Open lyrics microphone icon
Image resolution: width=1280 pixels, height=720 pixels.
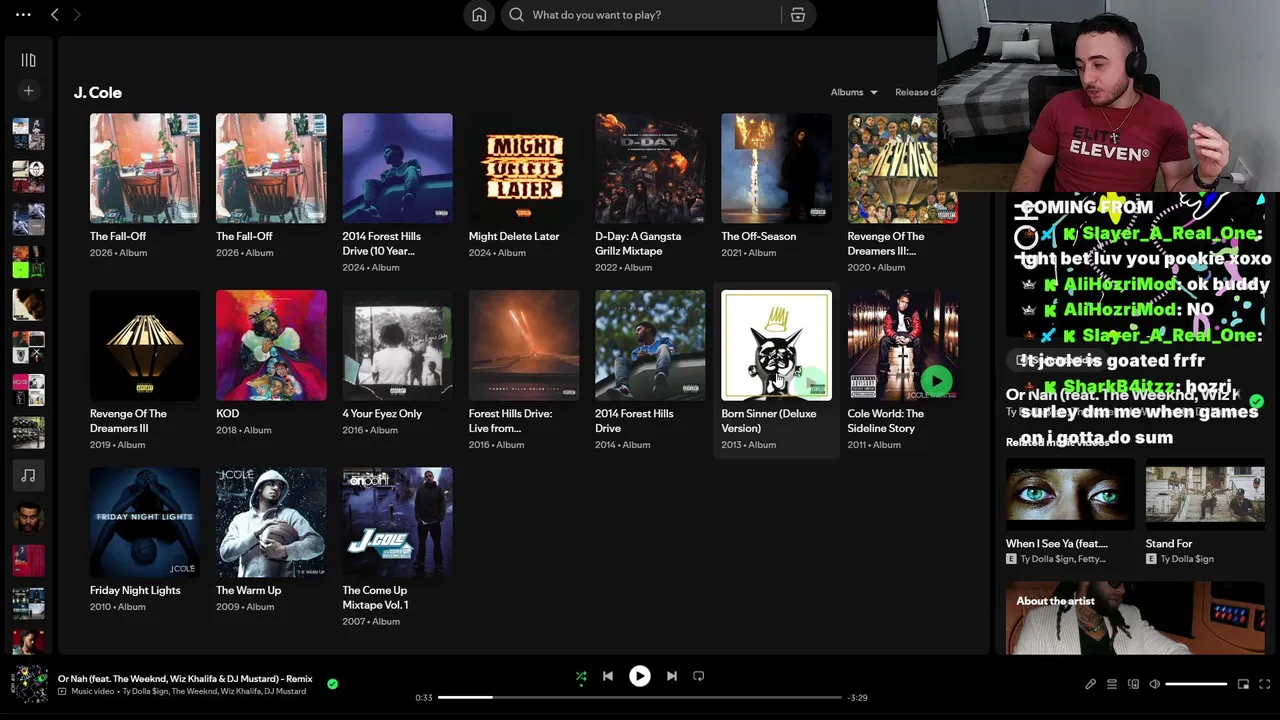pyautogui.click(x=1090, y=684)
